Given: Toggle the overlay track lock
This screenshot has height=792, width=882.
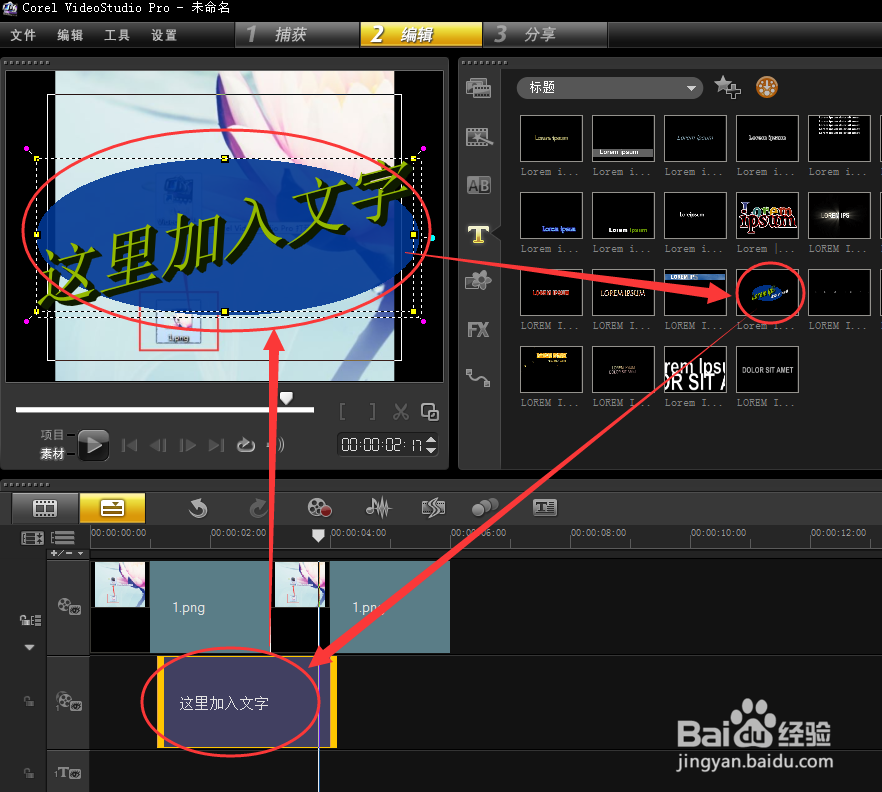Looking at the screenshot, I should 28,701.
